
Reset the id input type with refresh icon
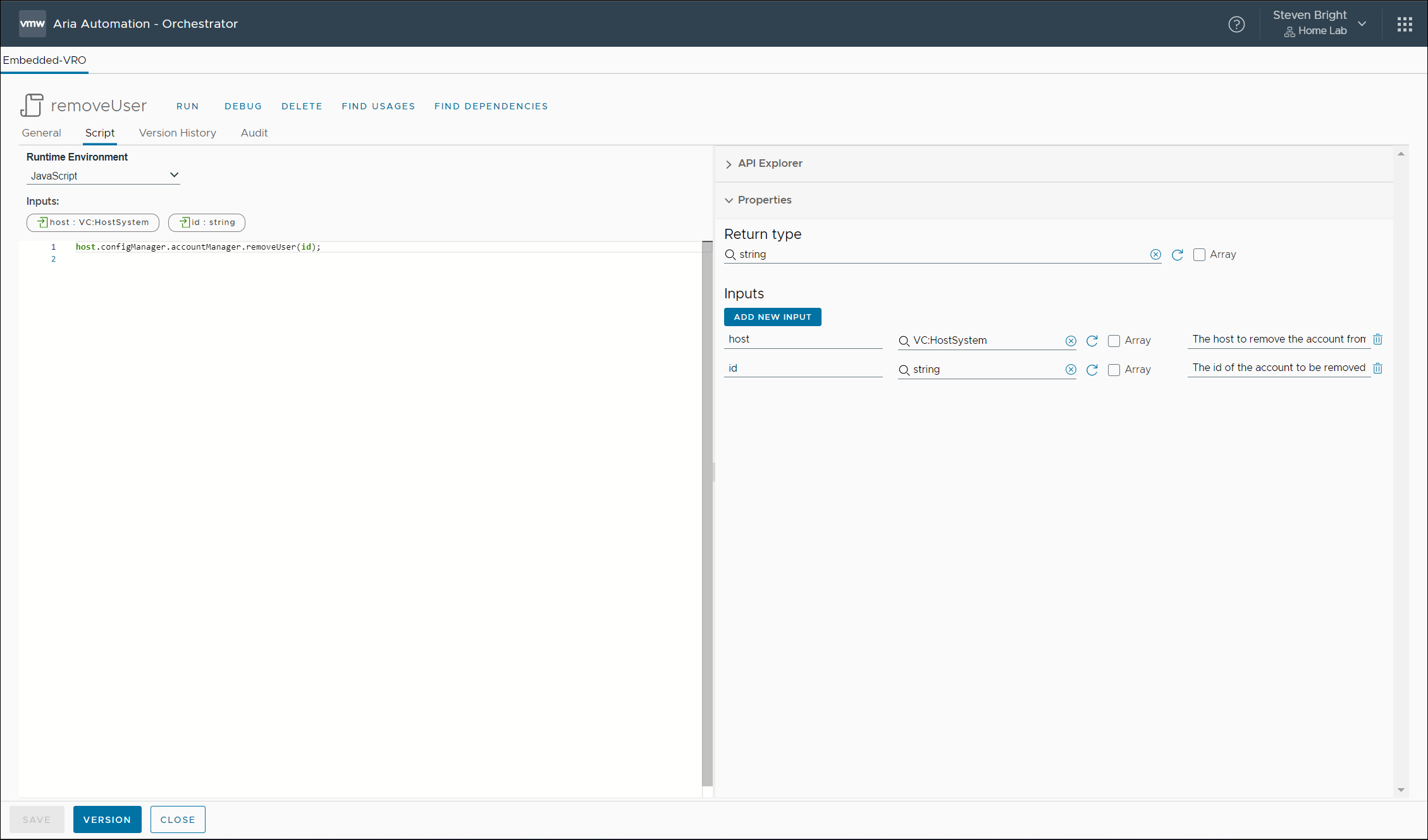1092,370
